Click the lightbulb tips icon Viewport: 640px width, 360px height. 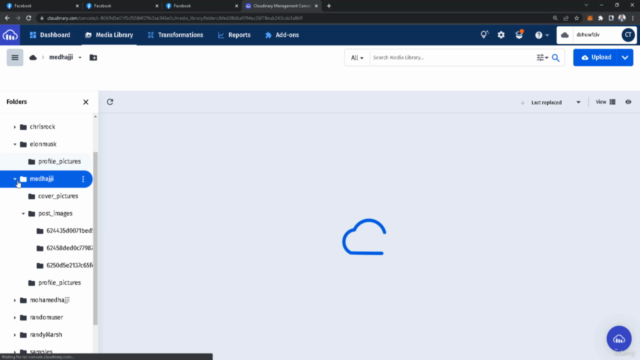[484, 35]
